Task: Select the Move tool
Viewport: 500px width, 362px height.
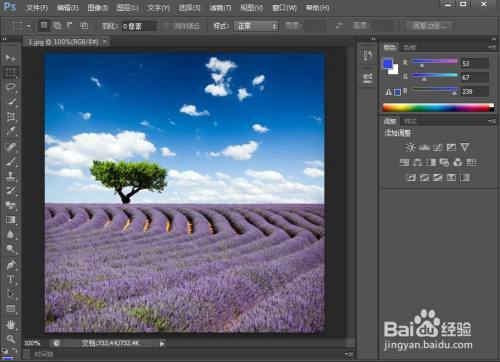Action: (x=10, y=58)
